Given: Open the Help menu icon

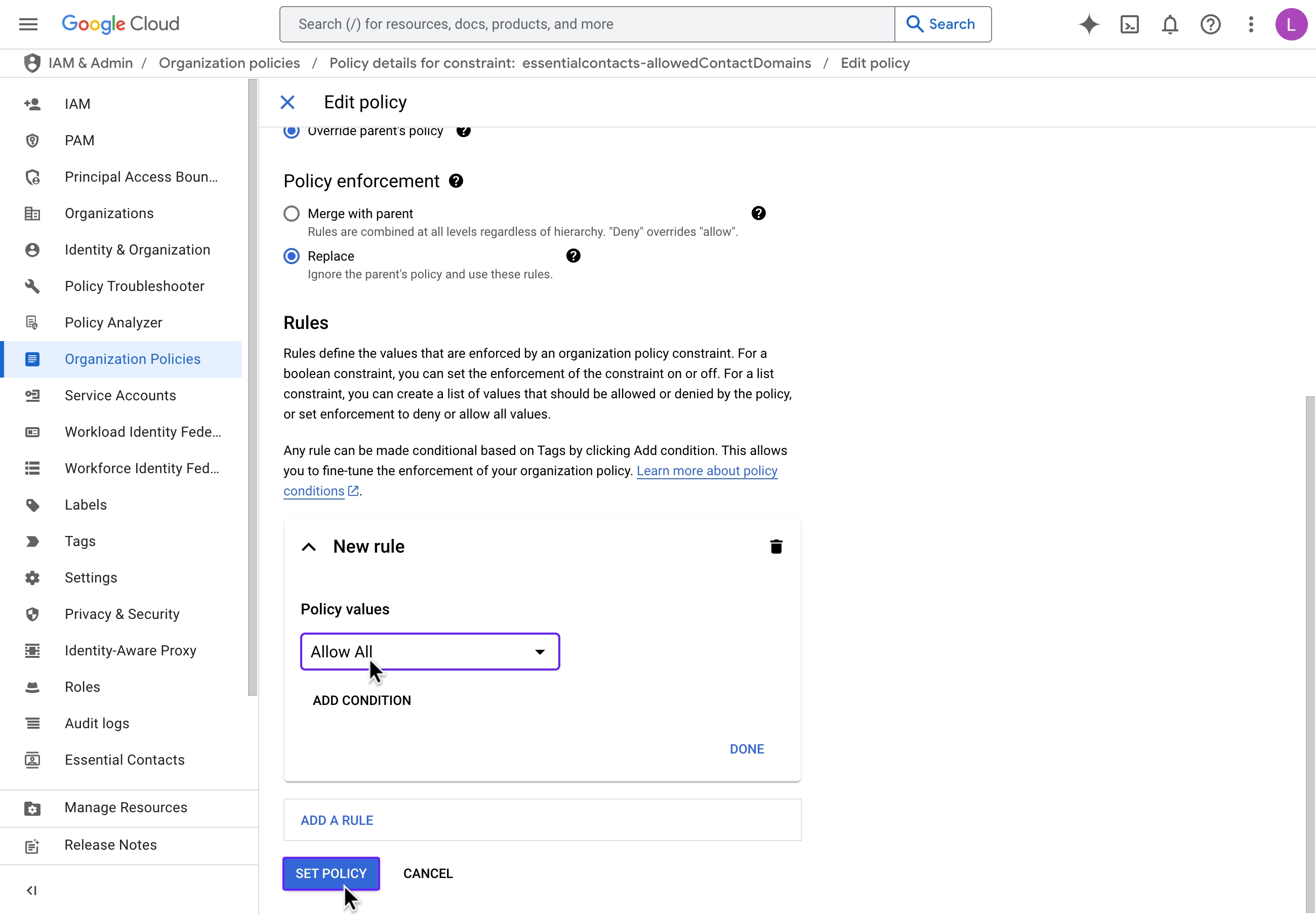Looking at the screenshot, I should [1211, 24].
